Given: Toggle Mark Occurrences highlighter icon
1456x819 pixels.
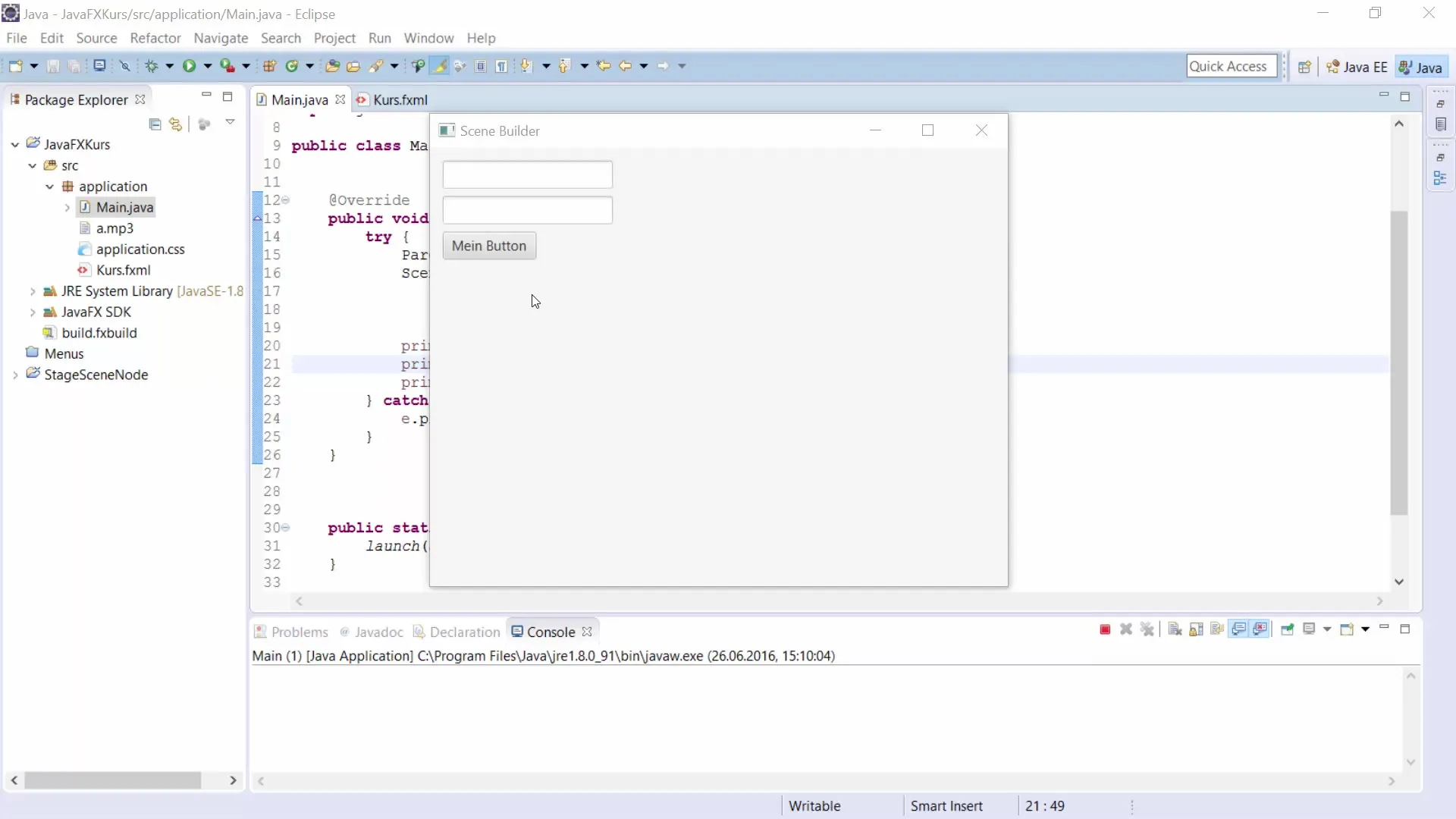Looking at the screenshot, I should point(439,66).
